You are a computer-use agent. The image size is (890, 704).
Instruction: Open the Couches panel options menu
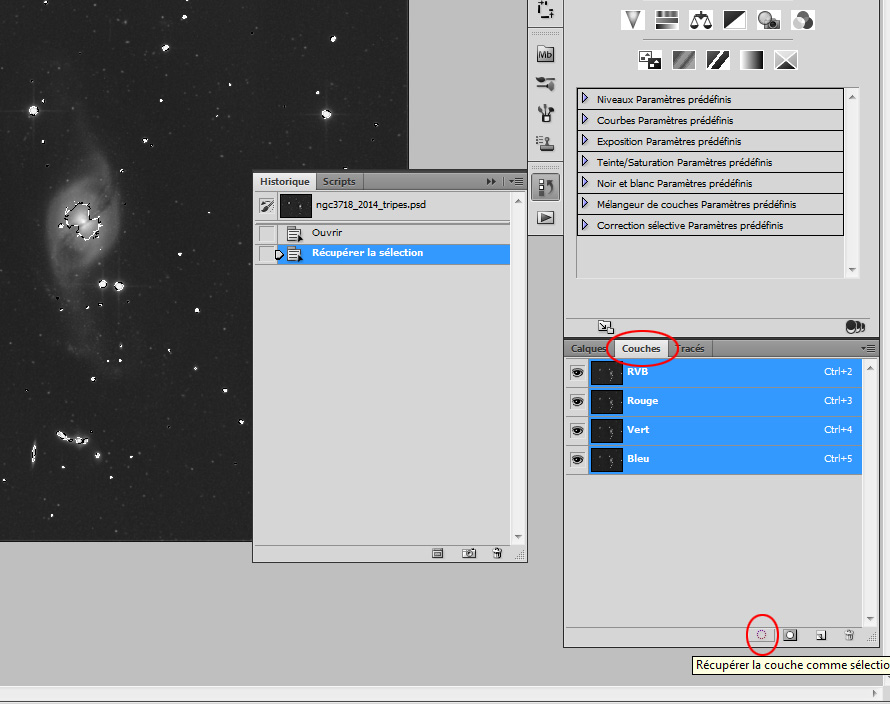click(868, 348)
